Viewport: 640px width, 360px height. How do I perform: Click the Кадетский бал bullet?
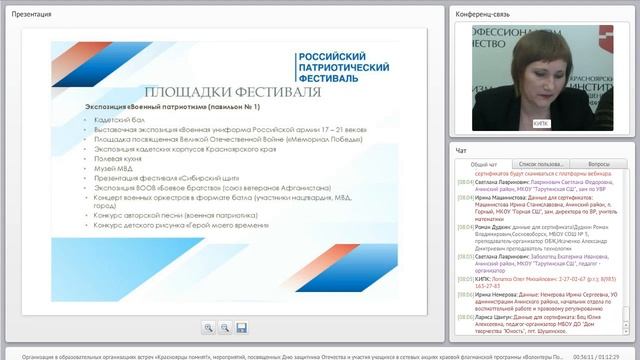coord(119,120)
